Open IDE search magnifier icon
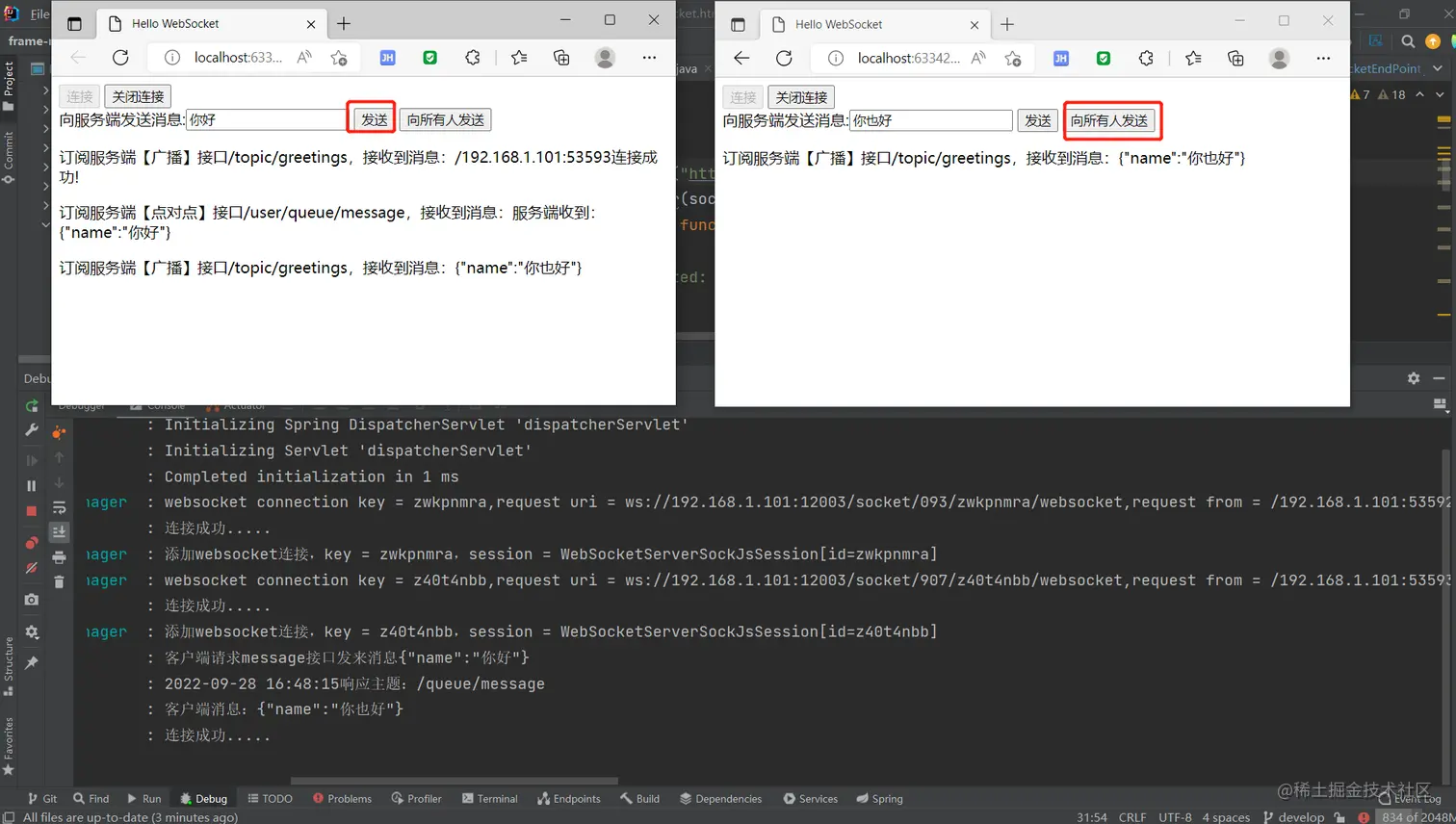Viewport: 1456px width, 824px height. click(1408, 41)
